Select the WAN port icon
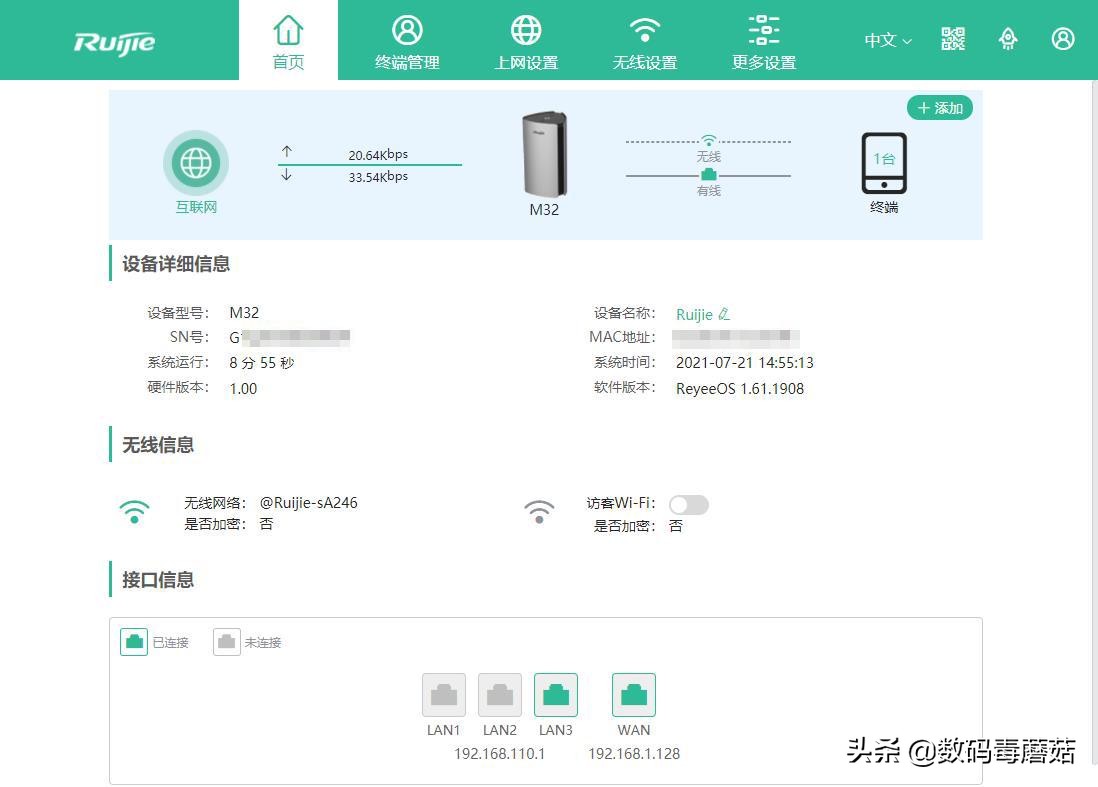1098x787 pixels. tap(633, 693)
